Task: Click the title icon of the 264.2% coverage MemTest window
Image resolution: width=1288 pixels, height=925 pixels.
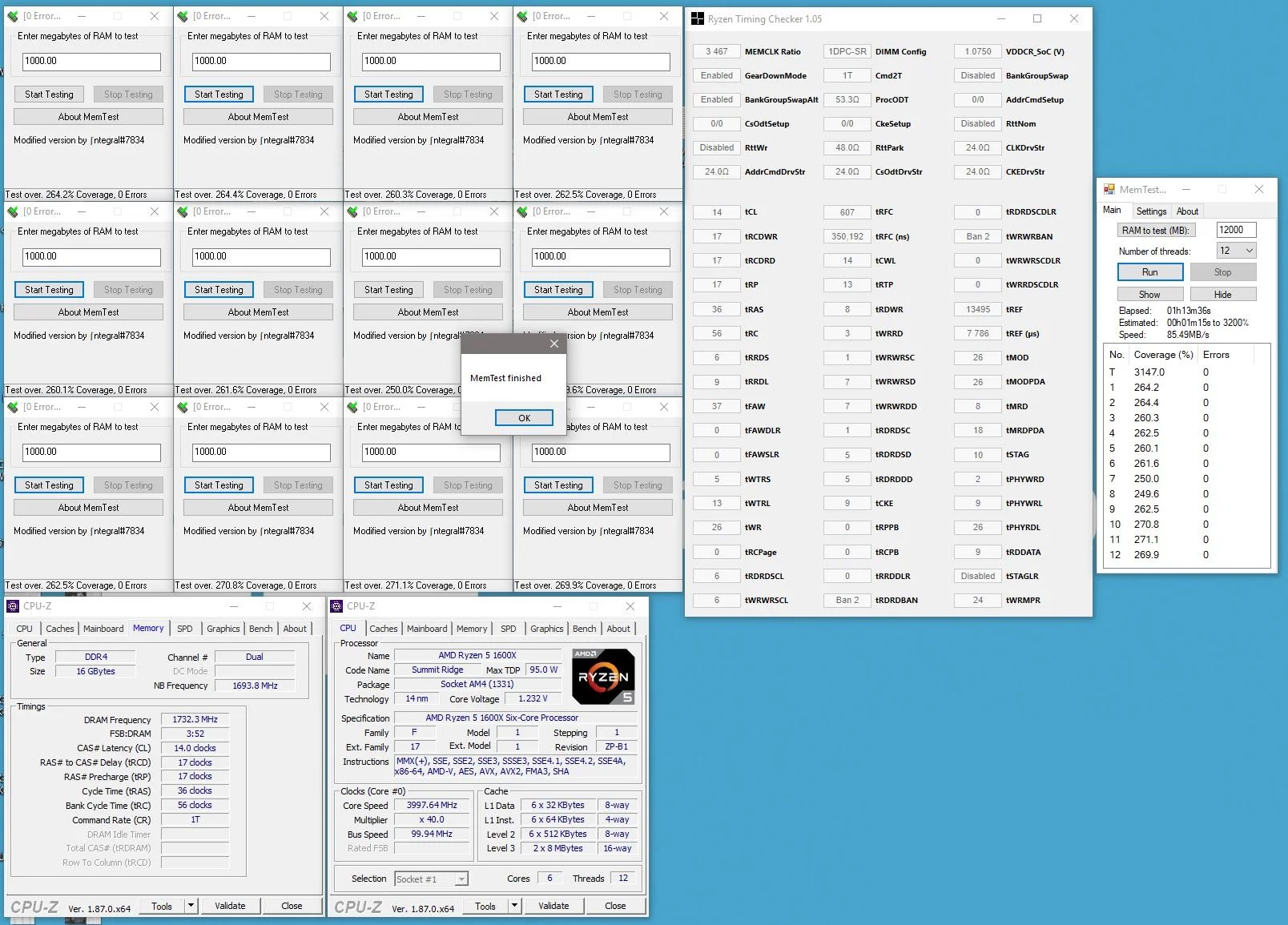Action: click(13, 16)
